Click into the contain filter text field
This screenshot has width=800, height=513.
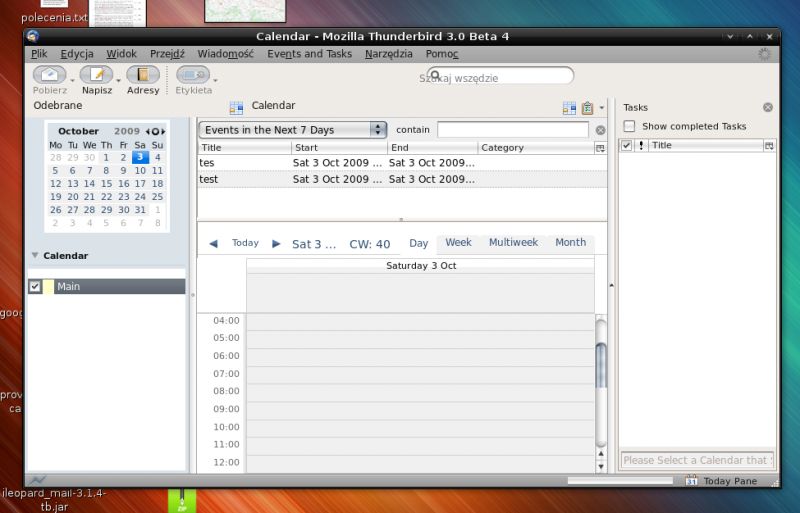coord(513,130)
